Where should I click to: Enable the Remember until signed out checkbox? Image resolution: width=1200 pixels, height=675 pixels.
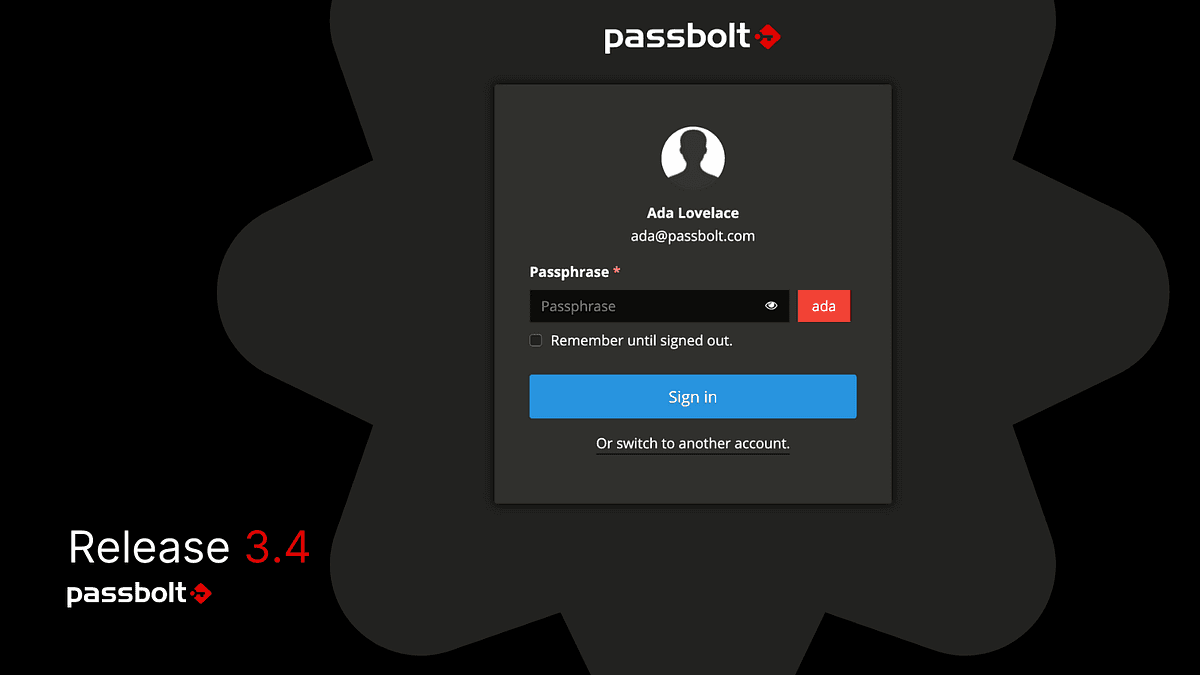[x=536, y=341]
